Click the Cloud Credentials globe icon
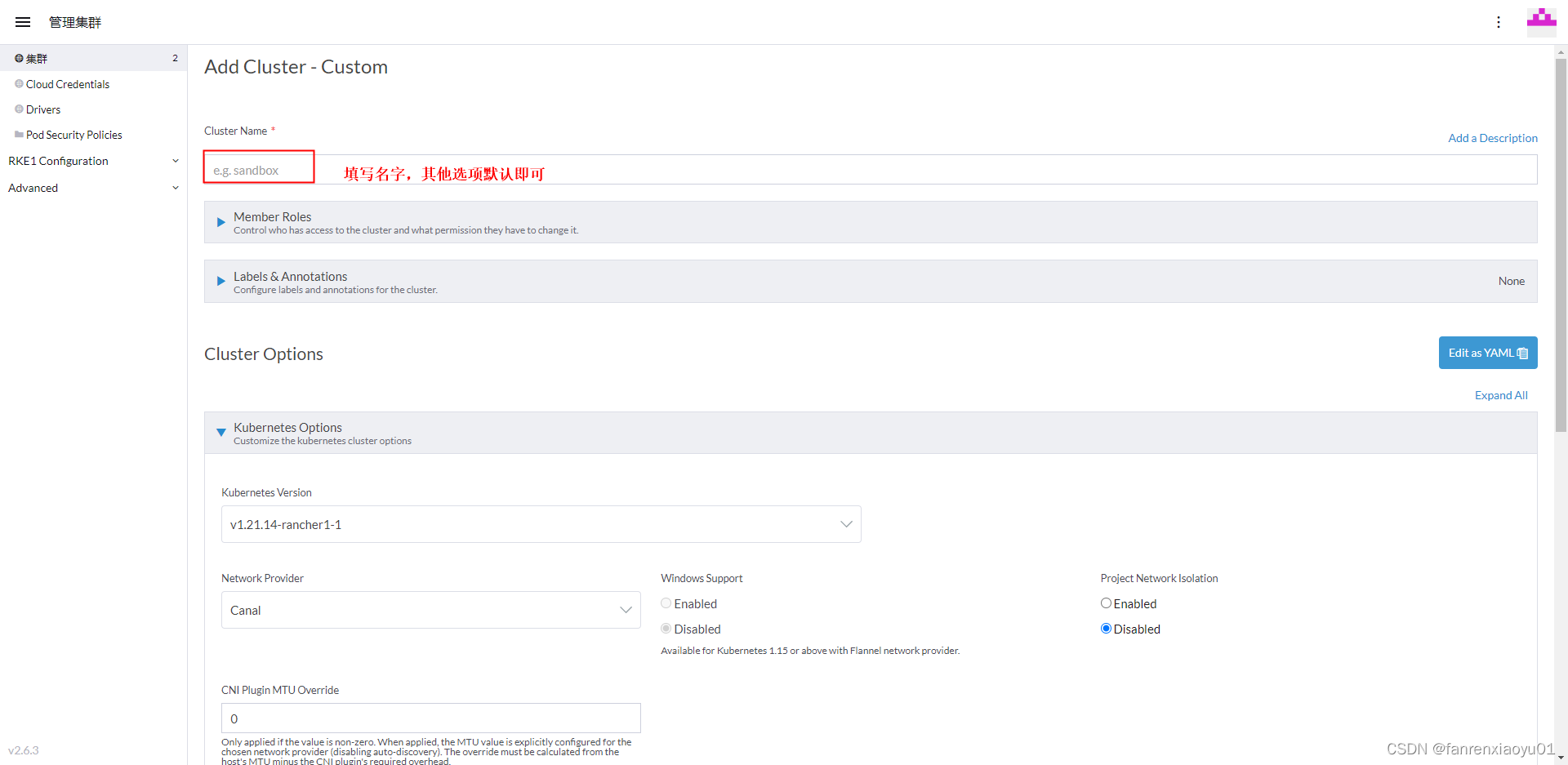Screen dimensions: 1568x765 (x=19, y=83)
